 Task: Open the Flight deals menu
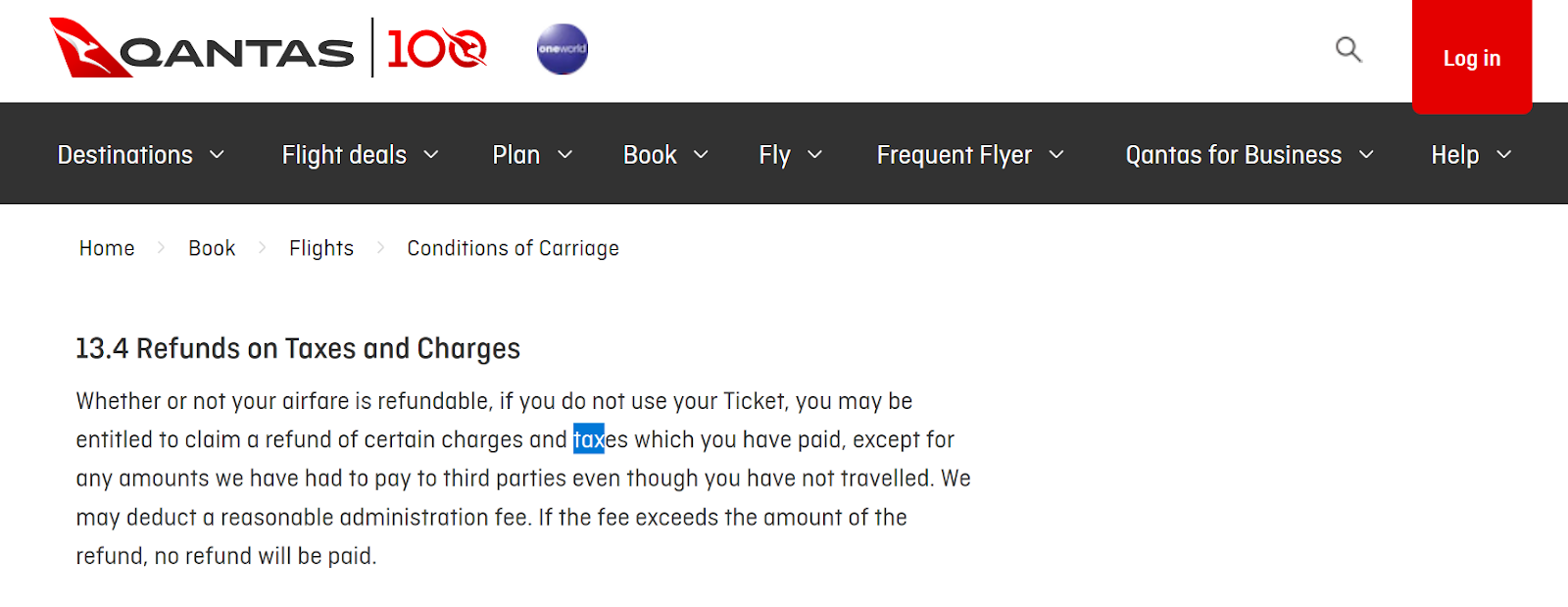point(358,154)
